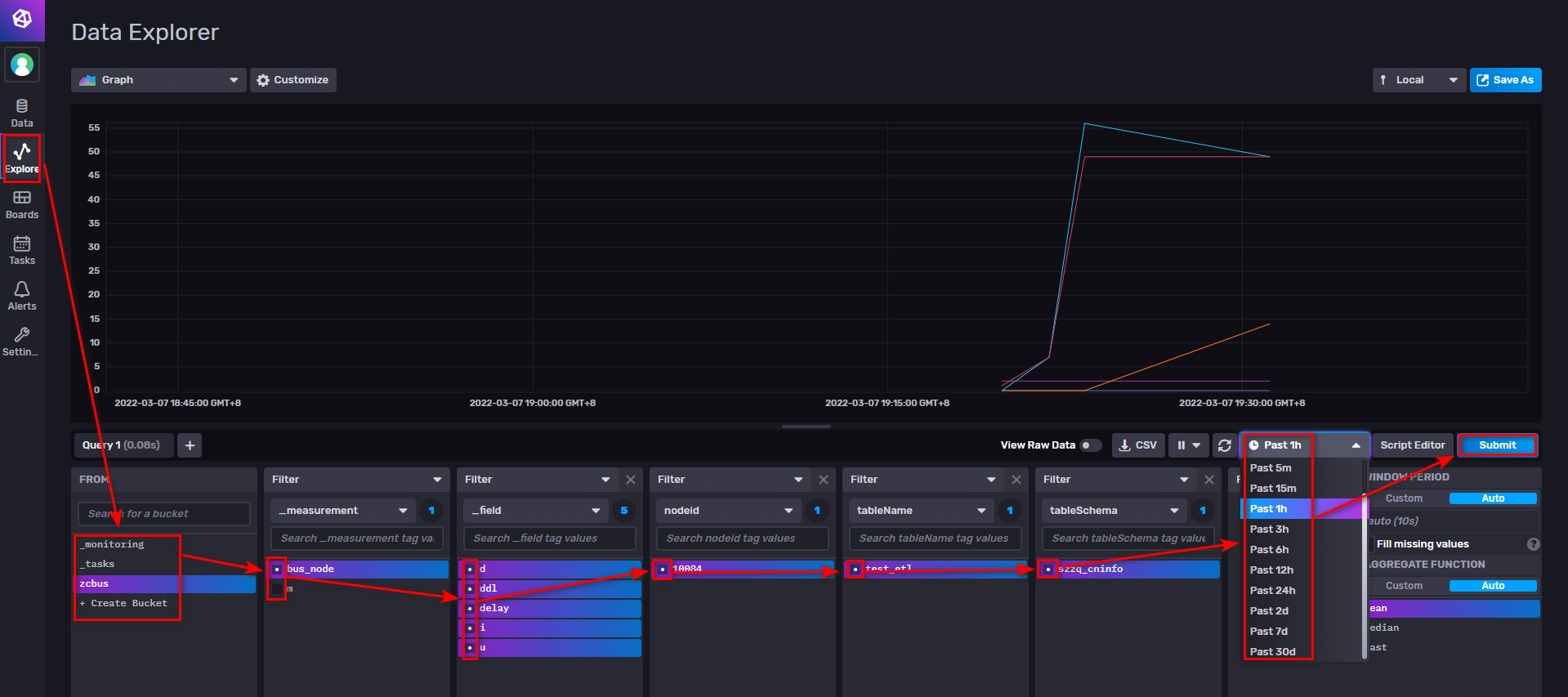Go to Tasks in the sidebar
Viewport: 1568px width, 697px height.
tap(22, 250)
